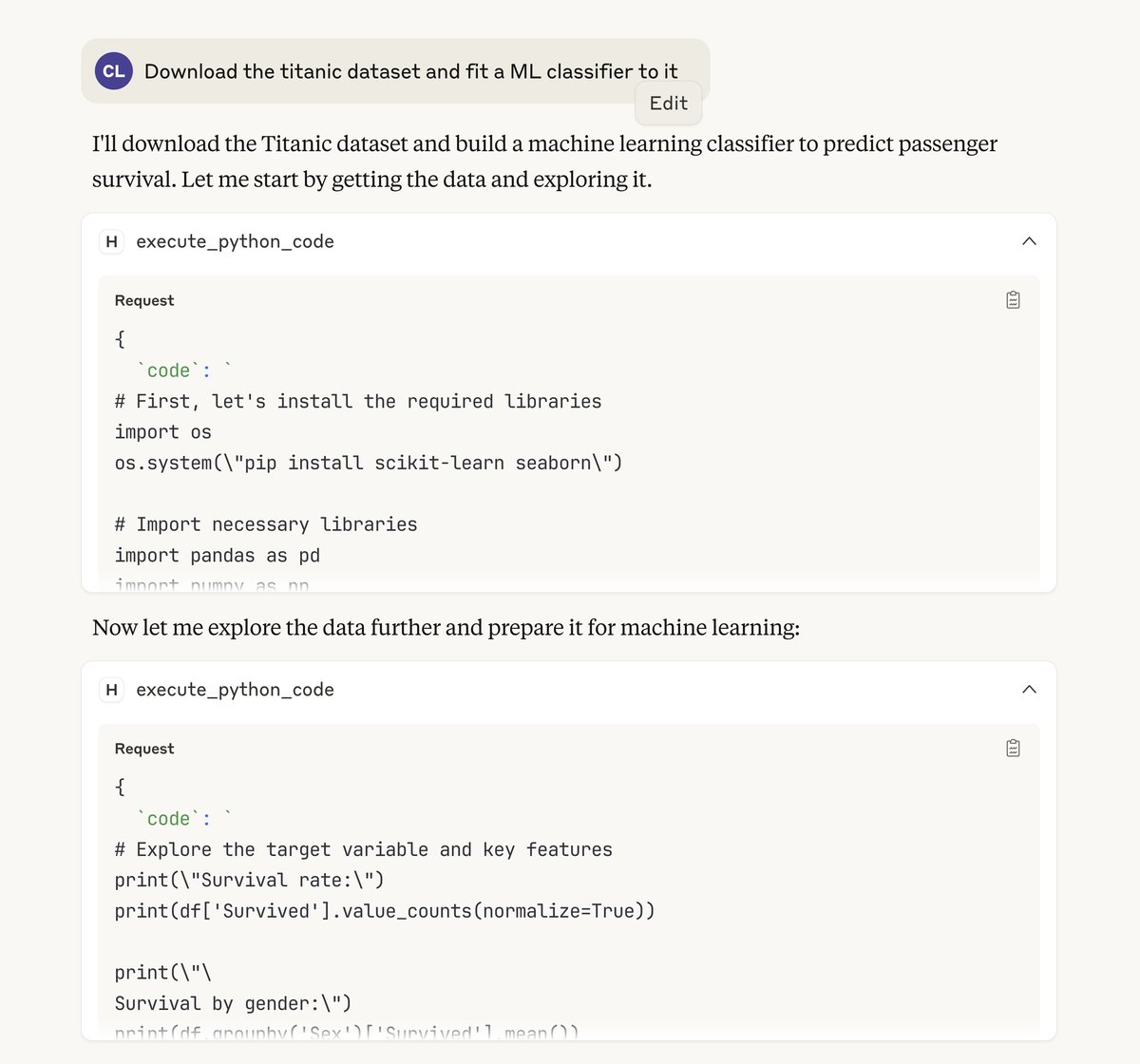Collapse the second execute_python_code panel
Image resolution: width=1140 pixels, height=1064 pixels.
pyautogui.click(x=1029, y=690)
